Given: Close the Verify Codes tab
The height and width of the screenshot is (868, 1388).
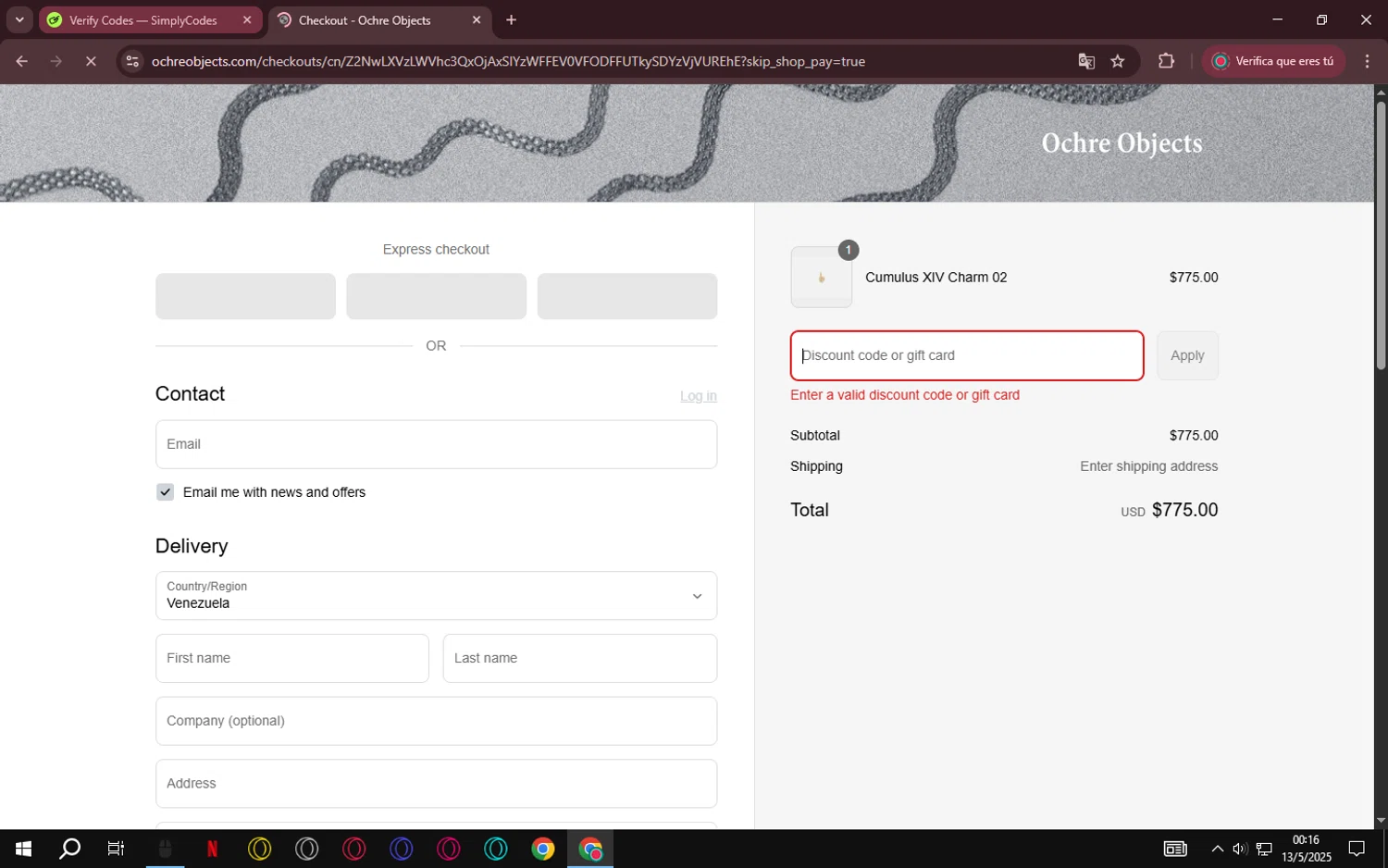Looking at the screenshot, I should tap(247, 20).
